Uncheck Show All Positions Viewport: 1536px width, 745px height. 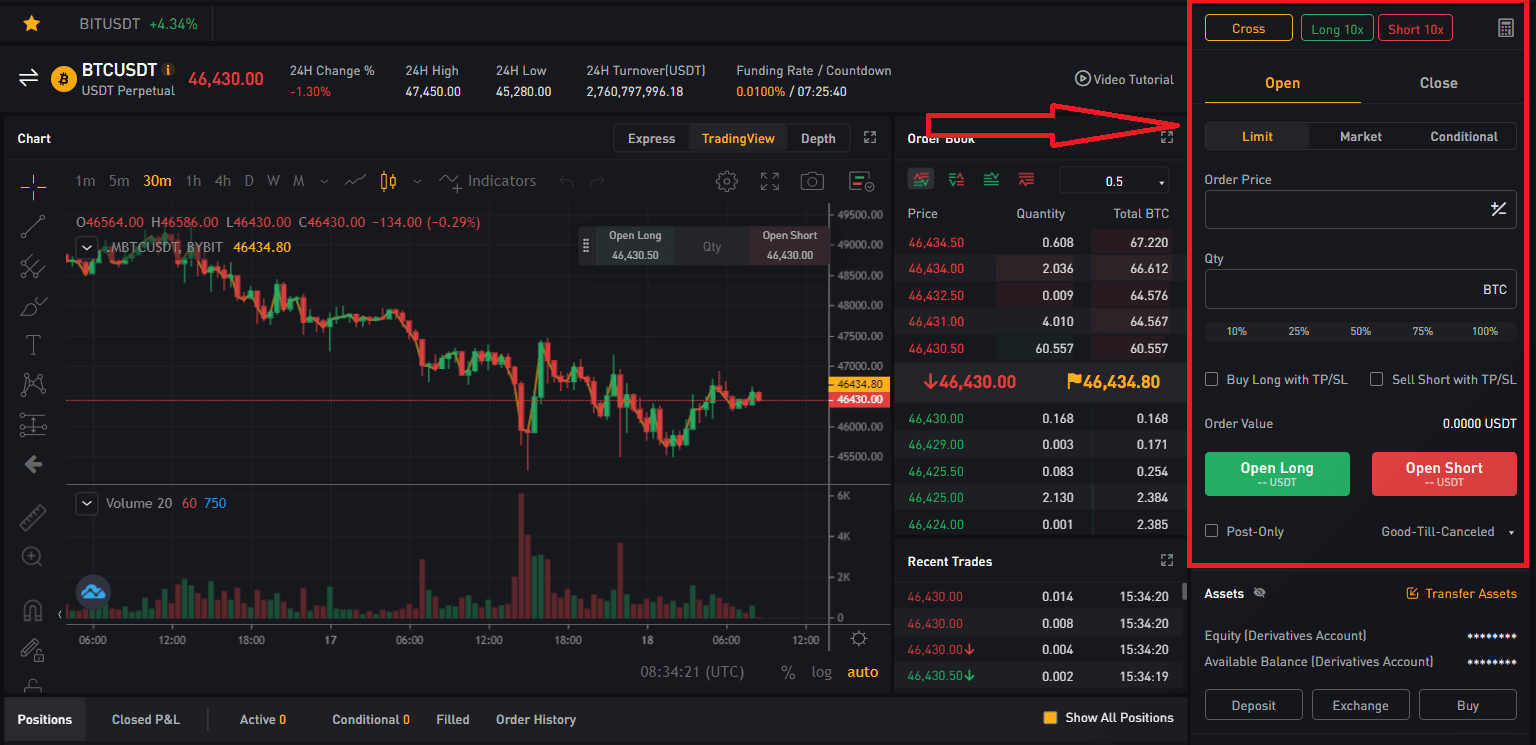click(x=1049, y=717)
